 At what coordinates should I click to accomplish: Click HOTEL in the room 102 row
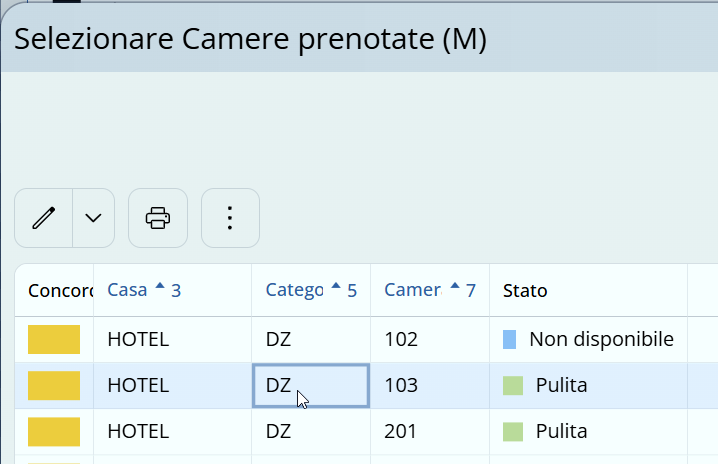138,340
